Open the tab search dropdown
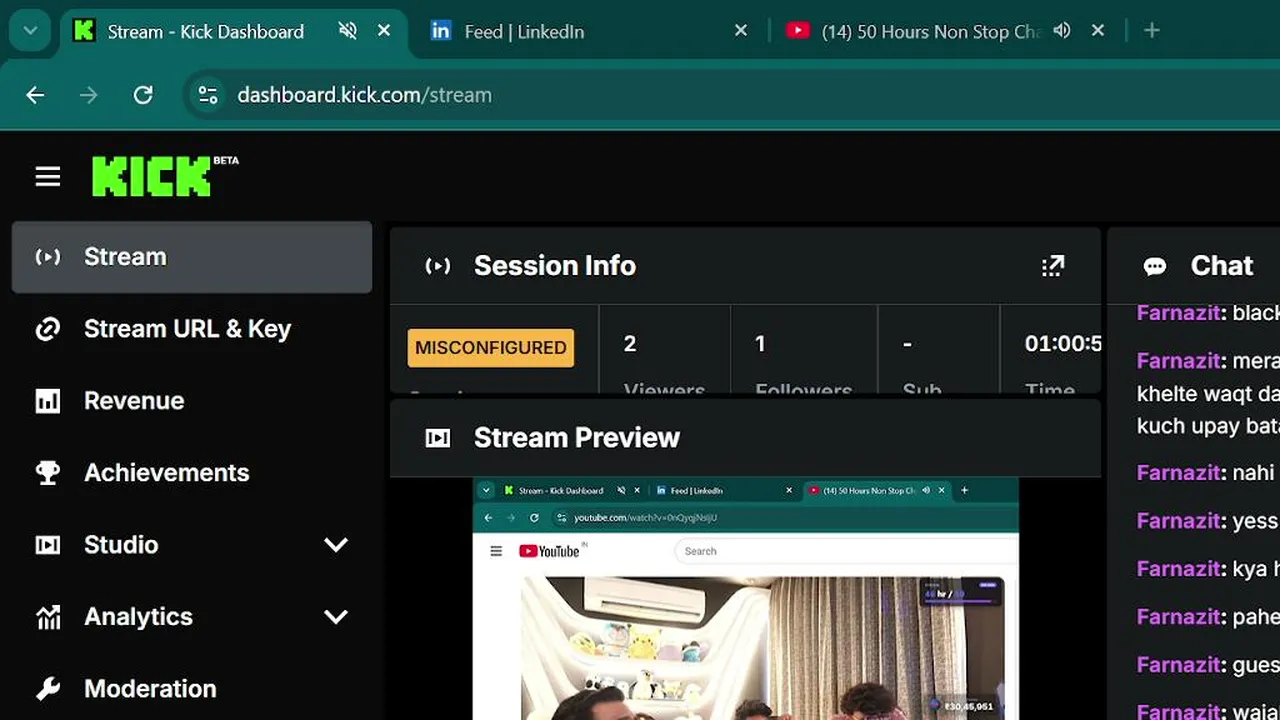Screen dimensions: 1280x720 [x=30, y=31]
